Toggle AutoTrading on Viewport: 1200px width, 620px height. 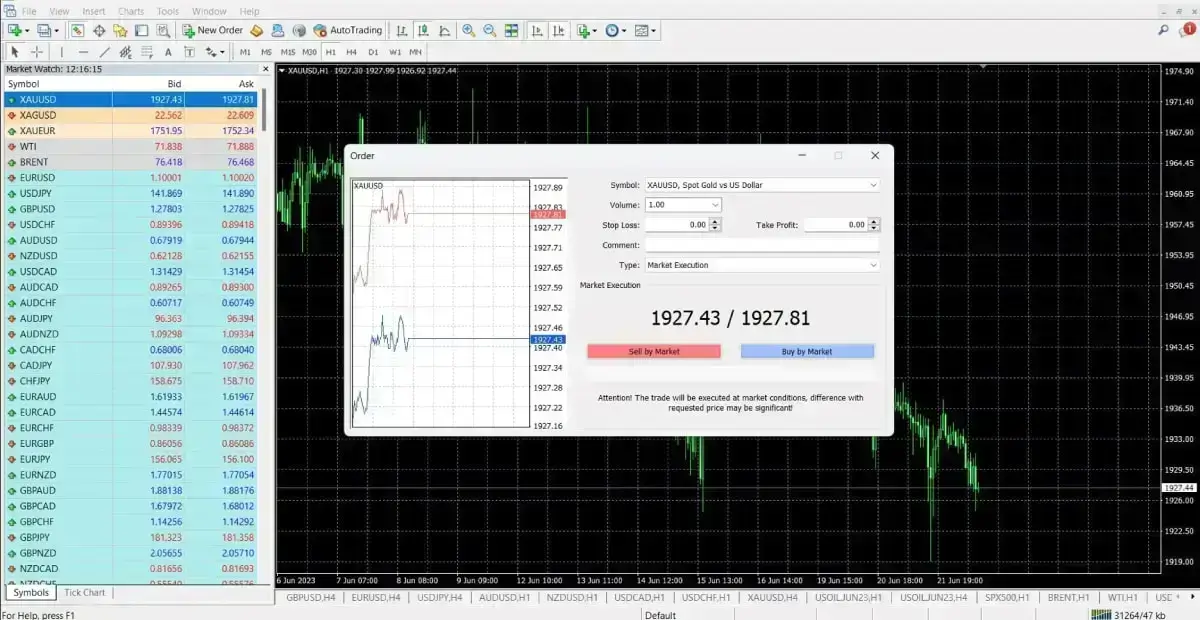(347, 30)
